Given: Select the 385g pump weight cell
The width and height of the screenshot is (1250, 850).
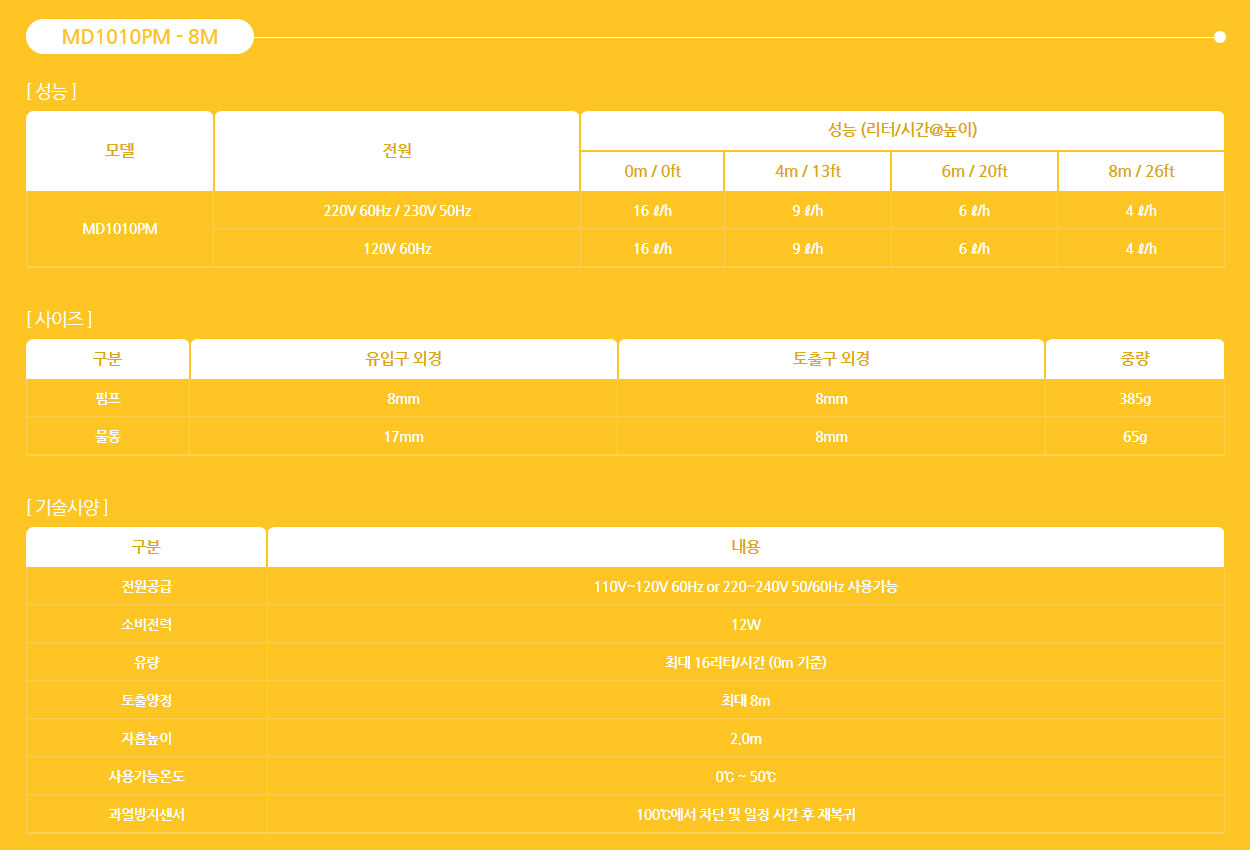Looking at the screenshot, I should [x=1135, y=398].
